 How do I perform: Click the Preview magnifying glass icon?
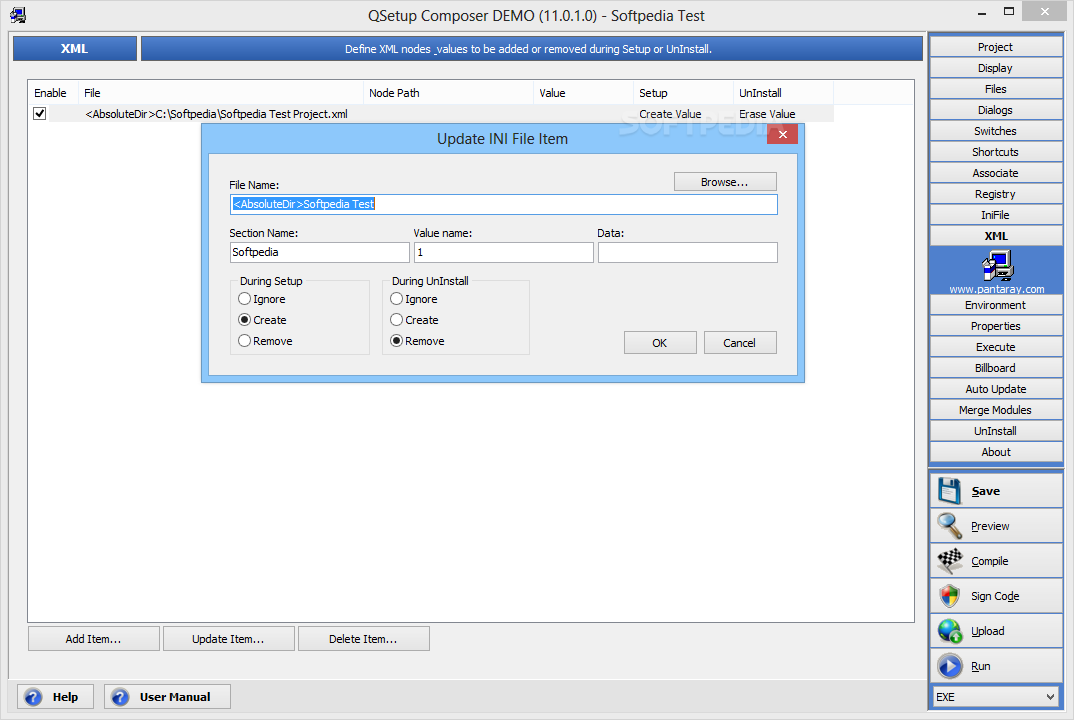949,525
